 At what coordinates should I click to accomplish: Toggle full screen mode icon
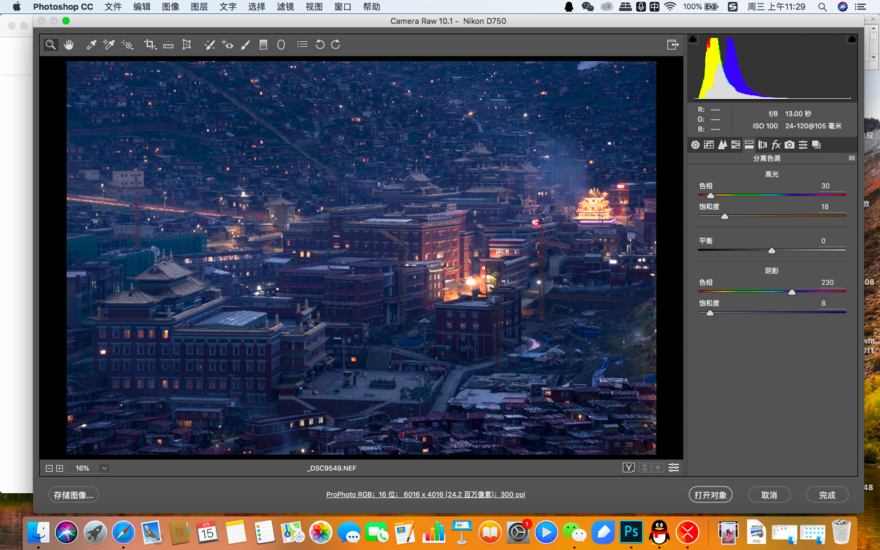pos(673,45)
